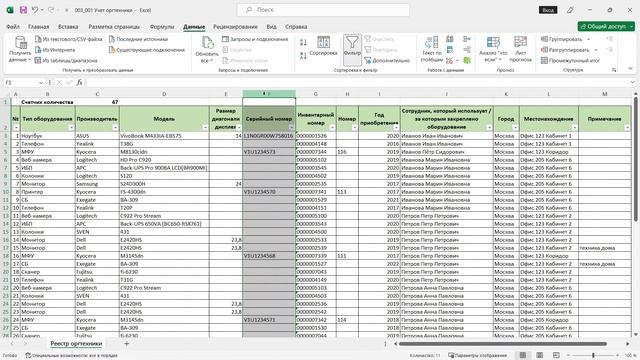Open filter dropdown for Модель column

(205, 128)
